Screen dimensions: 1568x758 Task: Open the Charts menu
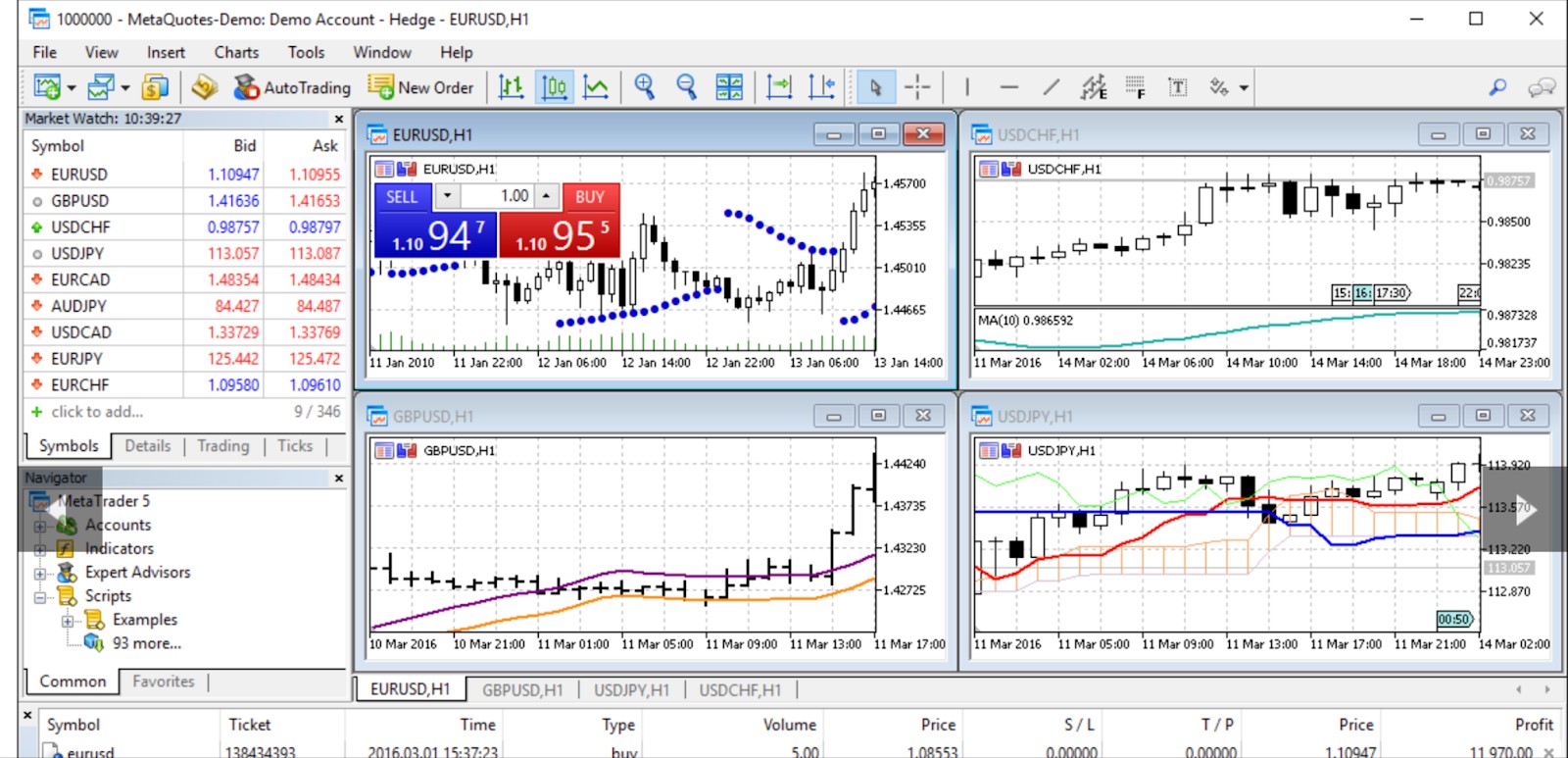point(236,52)
